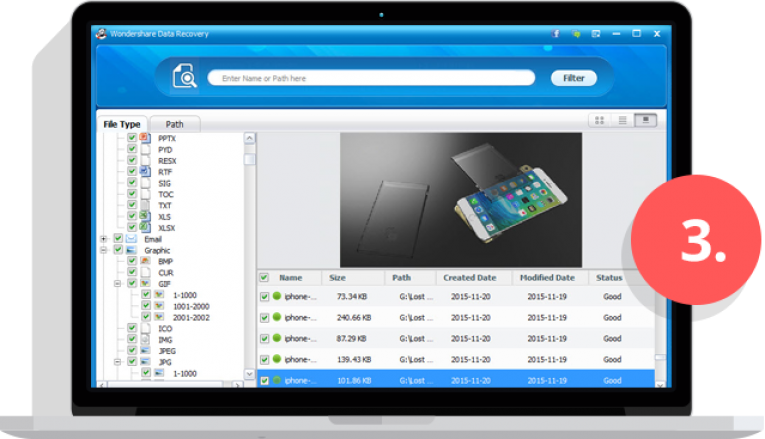
Task: Click the Enter Name or Path search field
Action: point(371,78)
